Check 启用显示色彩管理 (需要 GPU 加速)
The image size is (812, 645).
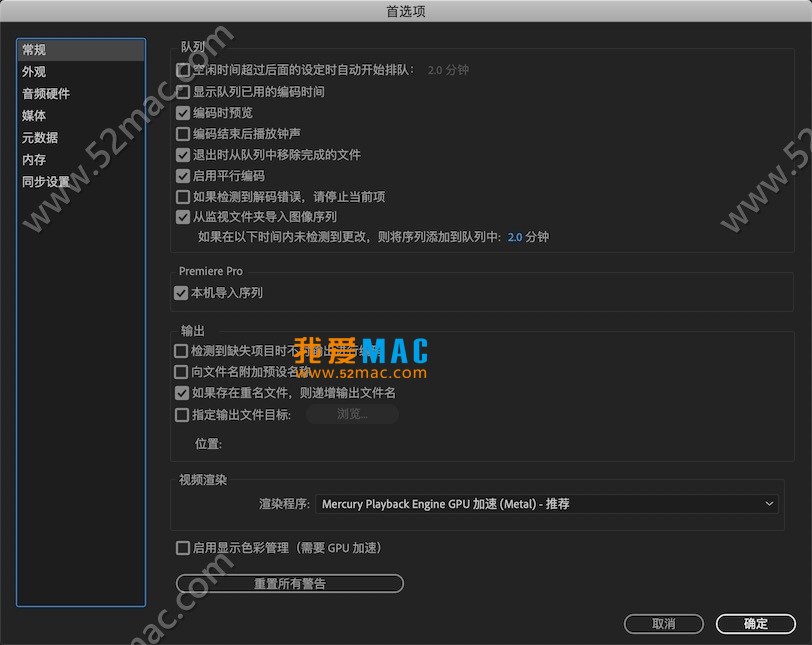click(x=183, y=548)
